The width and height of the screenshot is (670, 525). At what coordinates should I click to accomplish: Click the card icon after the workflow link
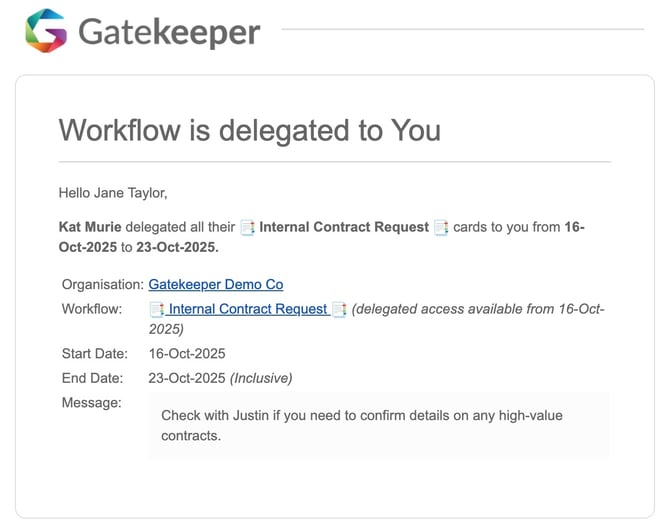pyautogui.click(x=339, y=309)
